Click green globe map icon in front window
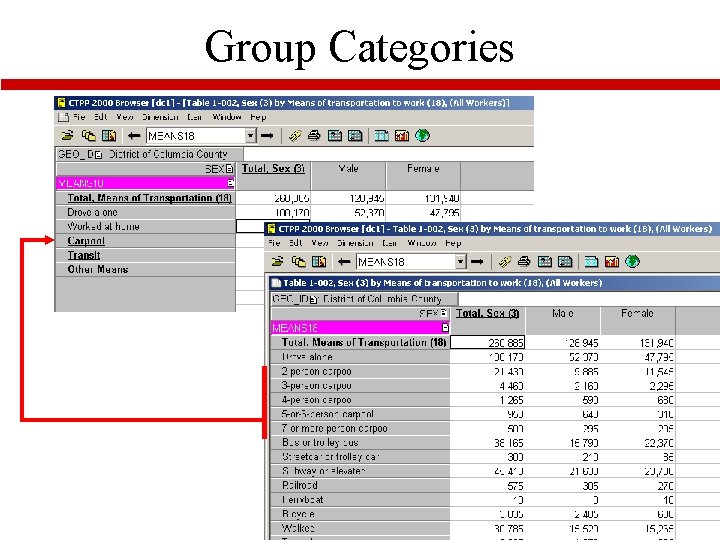This screenshot has width=720, height=540. [x=632, y=262]
